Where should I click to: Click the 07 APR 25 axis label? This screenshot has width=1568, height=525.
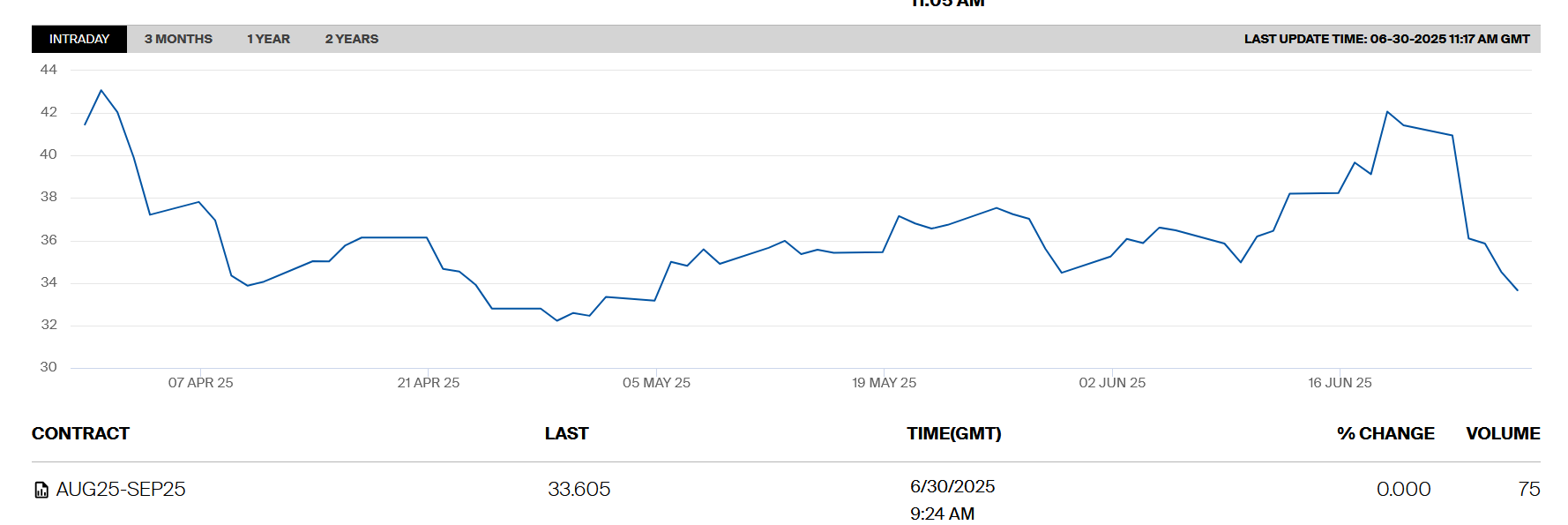(x=200, y=382)
